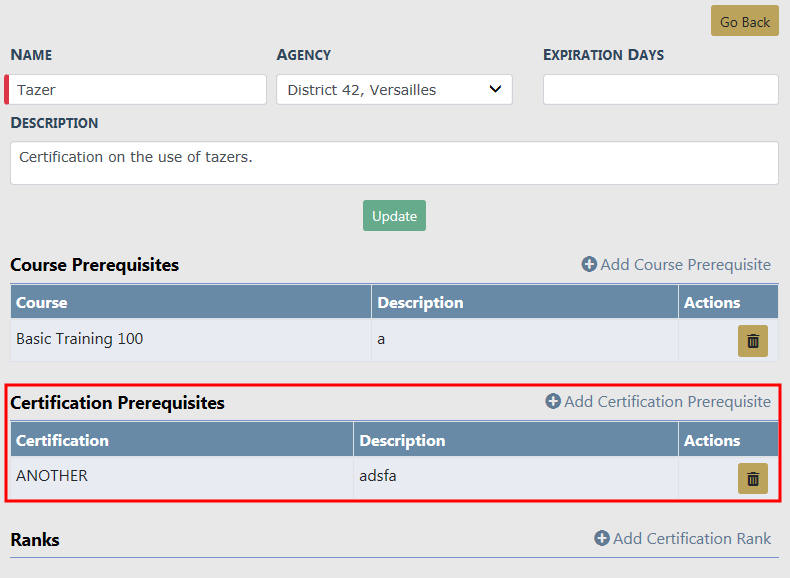
Task: Focus the Name field containing Tazer
Action: pyautogui.click(x=138, y=90)
